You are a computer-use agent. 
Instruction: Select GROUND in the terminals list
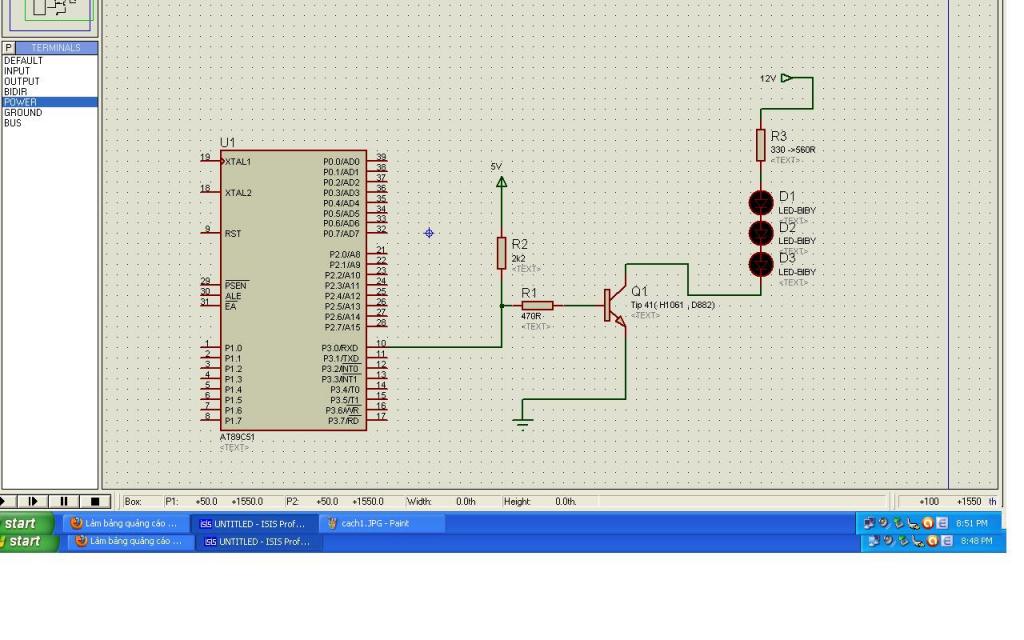click(x=50, y=113)
